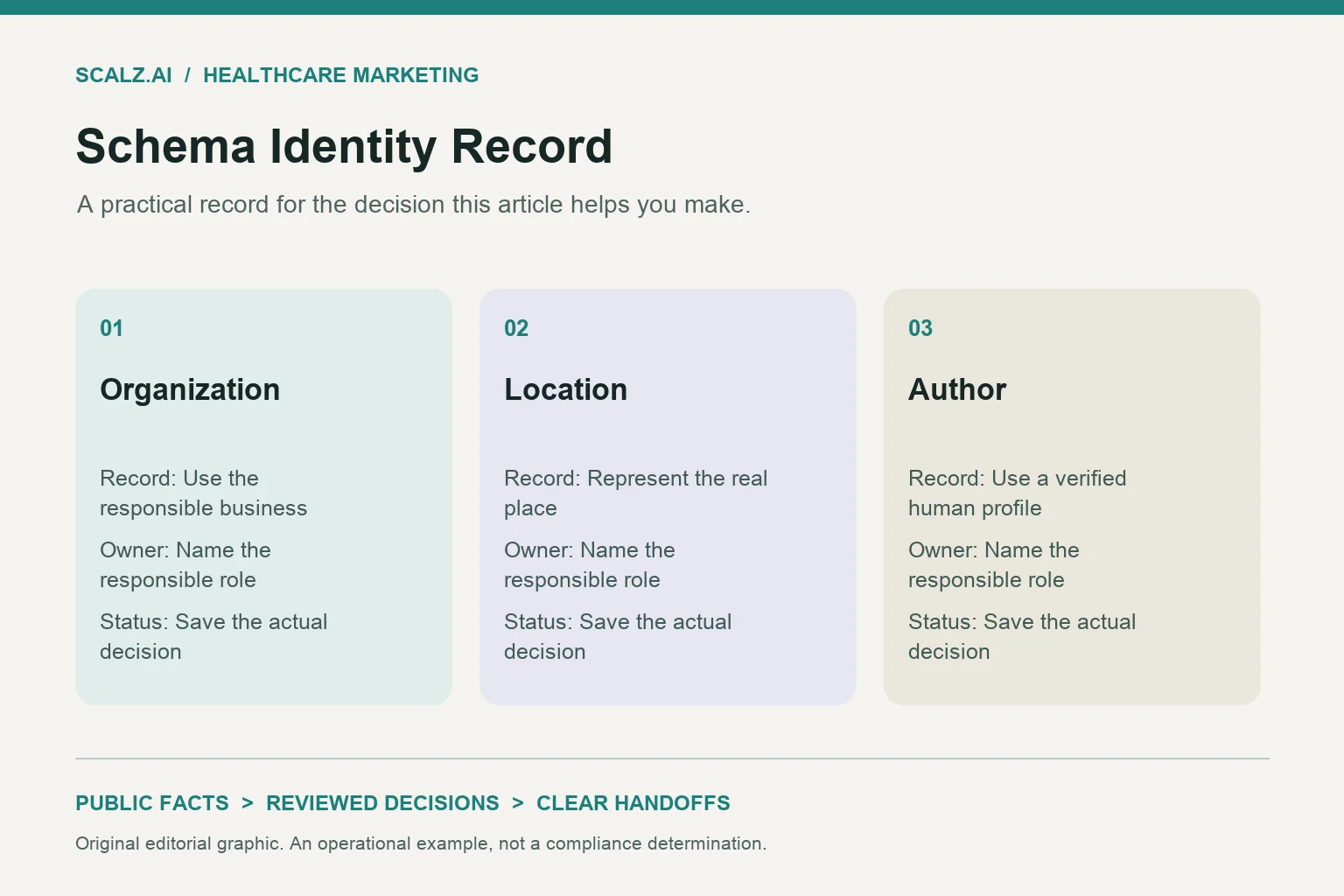Click the text Record: Represent the real place

click(636, 493)
